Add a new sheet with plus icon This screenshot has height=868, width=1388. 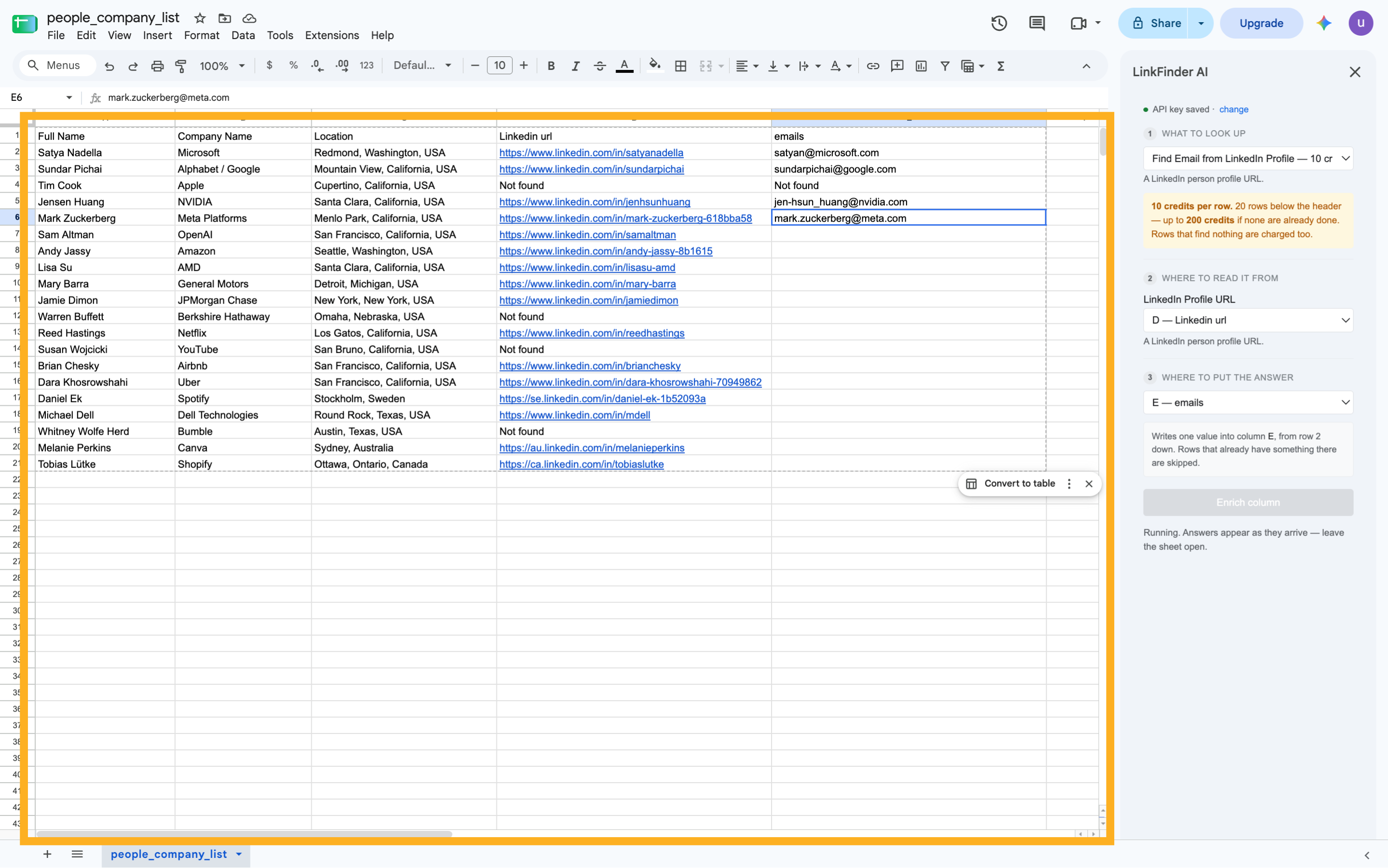47,854
